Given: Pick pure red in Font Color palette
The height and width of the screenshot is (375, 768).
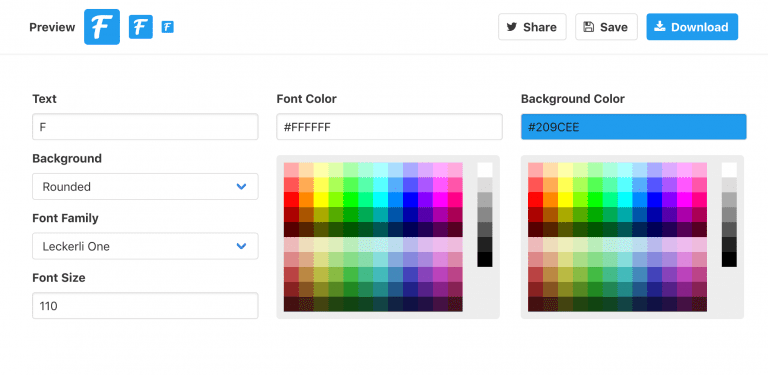Looking at the screenshot, I should [291, 200].
